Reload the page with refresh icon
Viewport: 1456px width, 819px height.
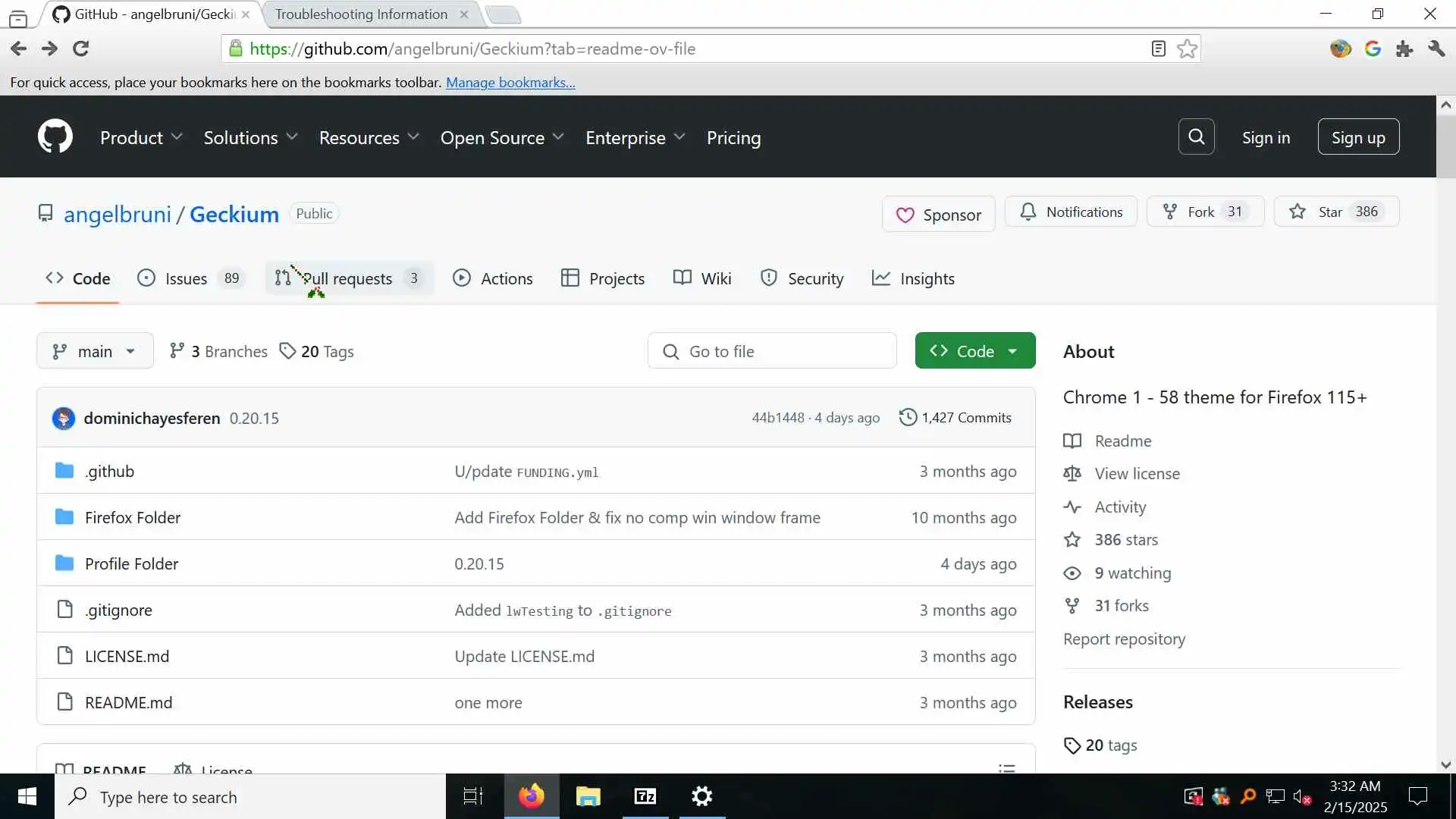[x=81, y=49]
